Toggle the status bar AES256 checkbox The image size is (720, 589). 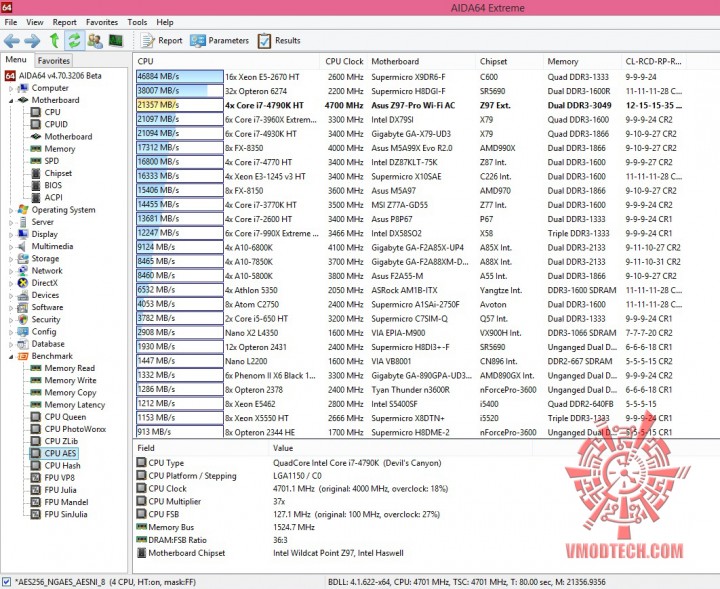point(6,582)
